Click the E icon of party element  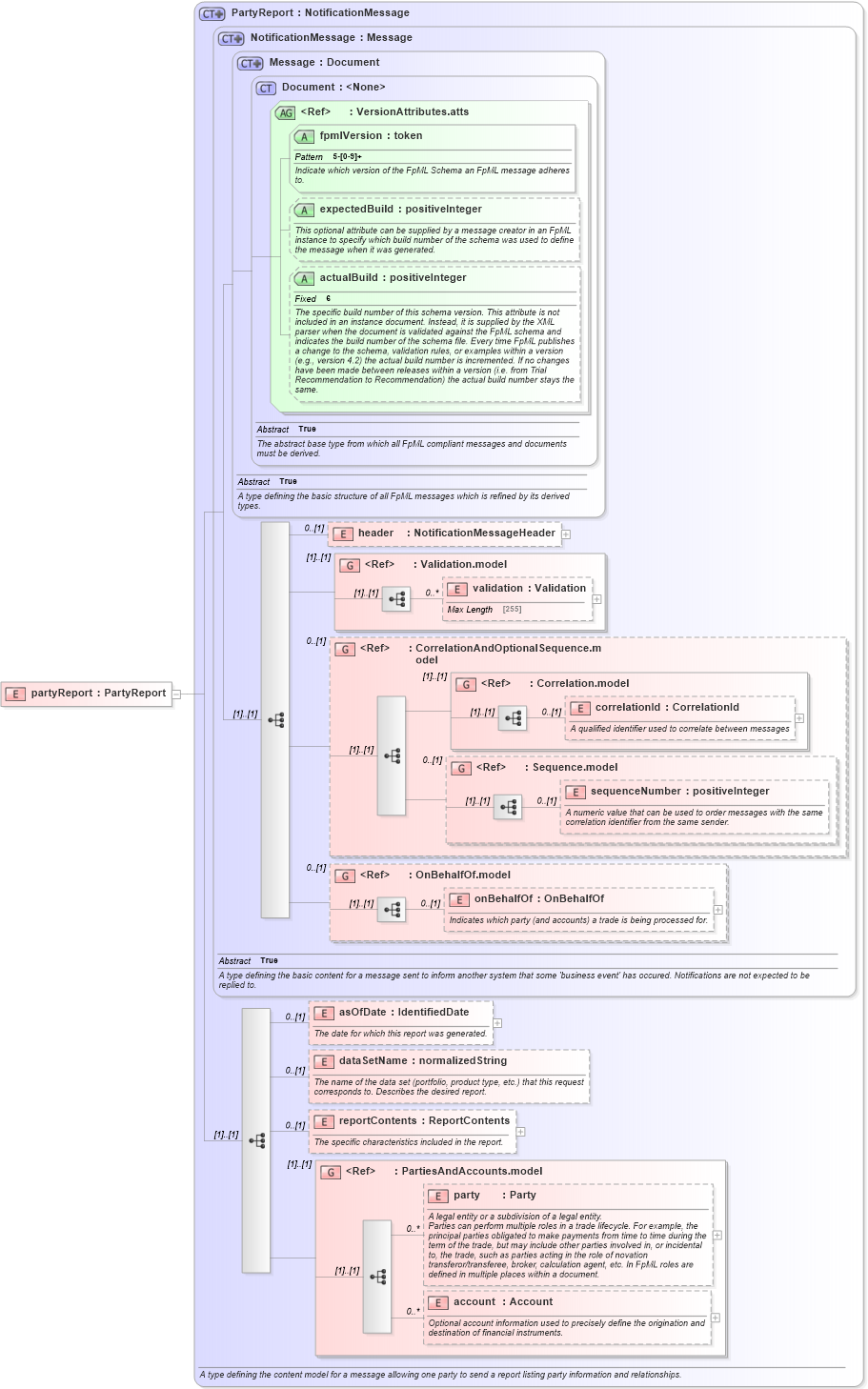coord(437,1196)
